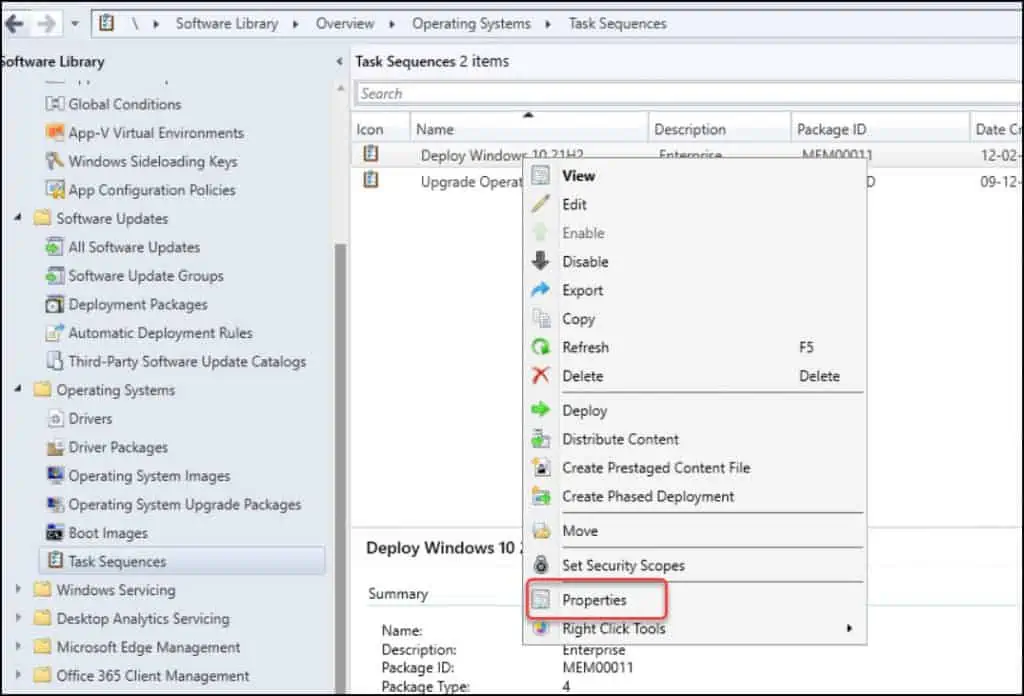The width and height of the screenshot is (1024, 696).
Task: Click the Distribute Content icon
Action: (541, 439)
